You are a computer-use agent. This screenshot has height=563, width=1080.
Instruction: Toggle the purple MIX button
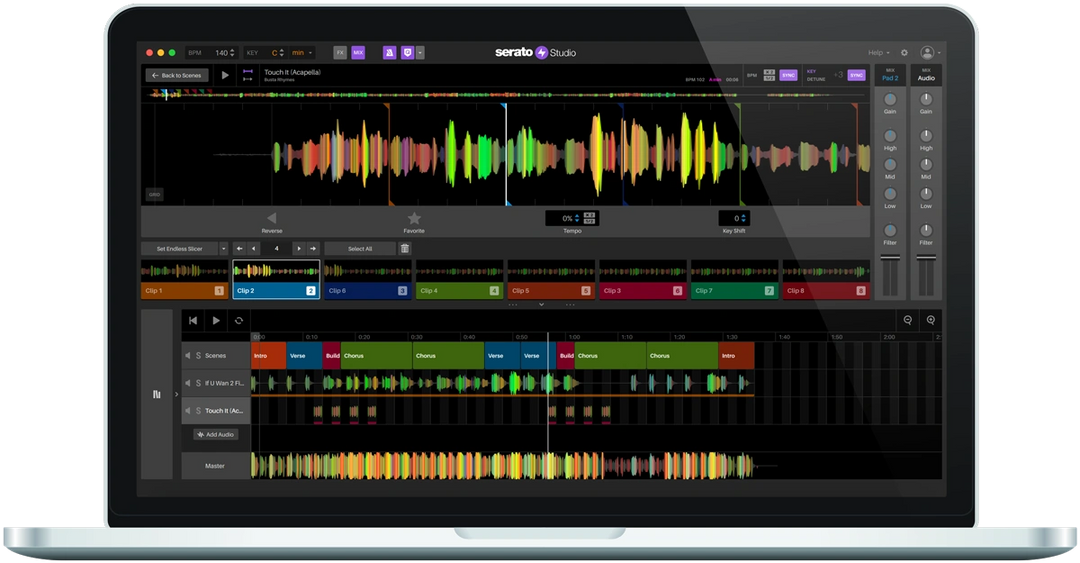pos(358,52)
